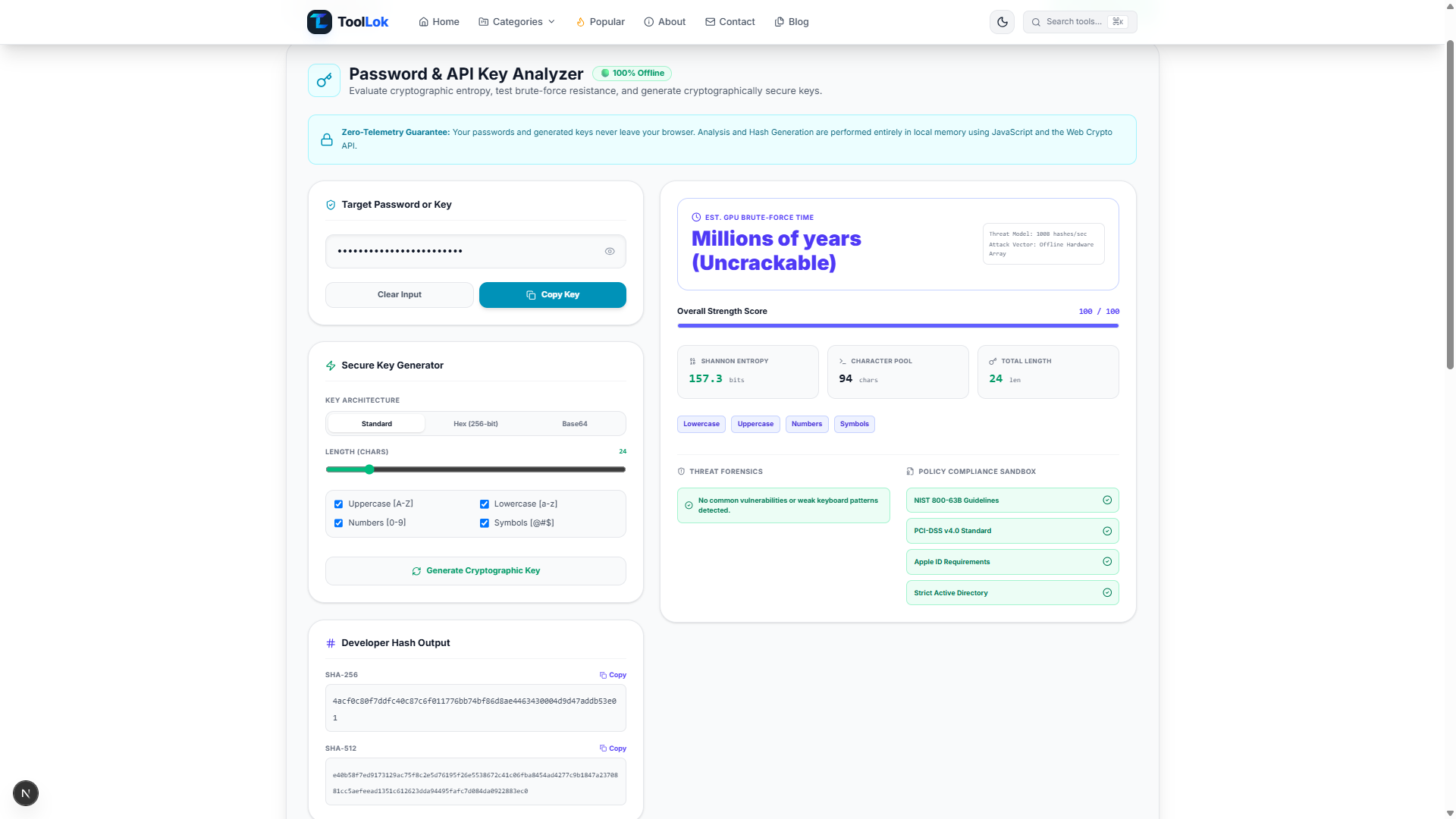Click the SHA-512 hash value box
Screen dimensions: 1456x819
tap(475, 782)
